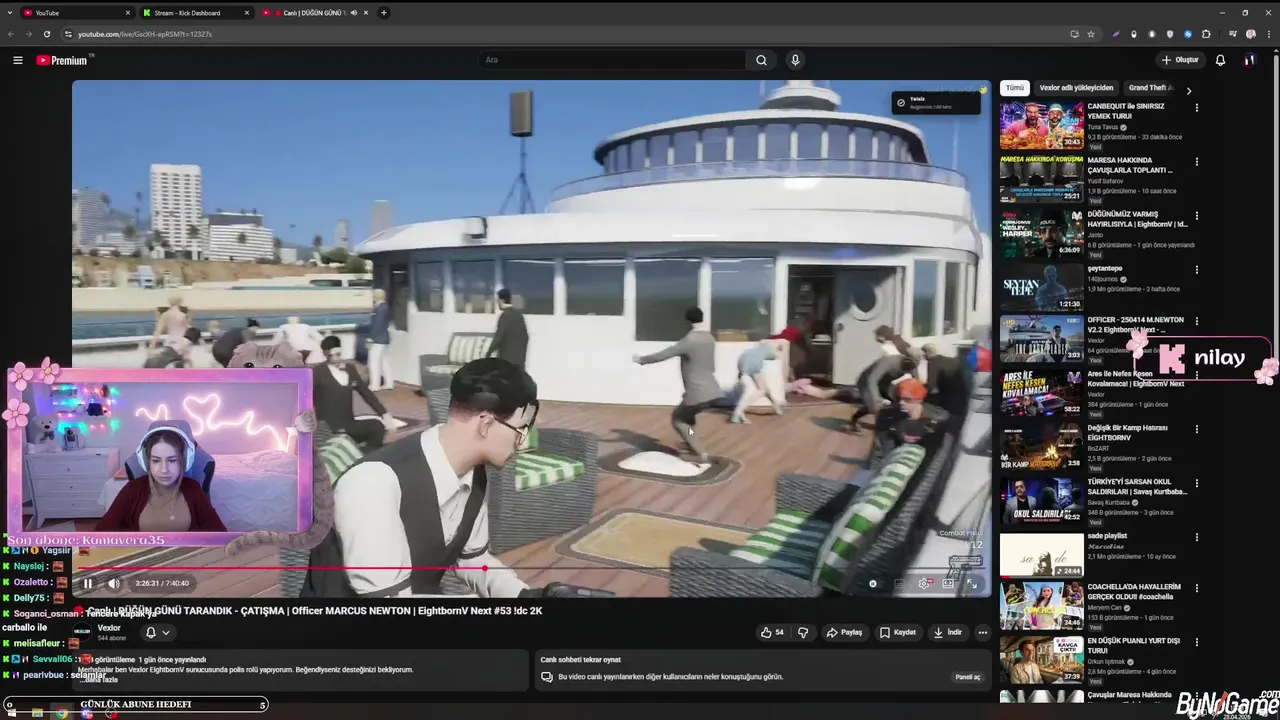Image resolution: width=1280 pixels, height=720 pixels.
Task: Reload the page in the browser
Action: (x=46, y=34)
